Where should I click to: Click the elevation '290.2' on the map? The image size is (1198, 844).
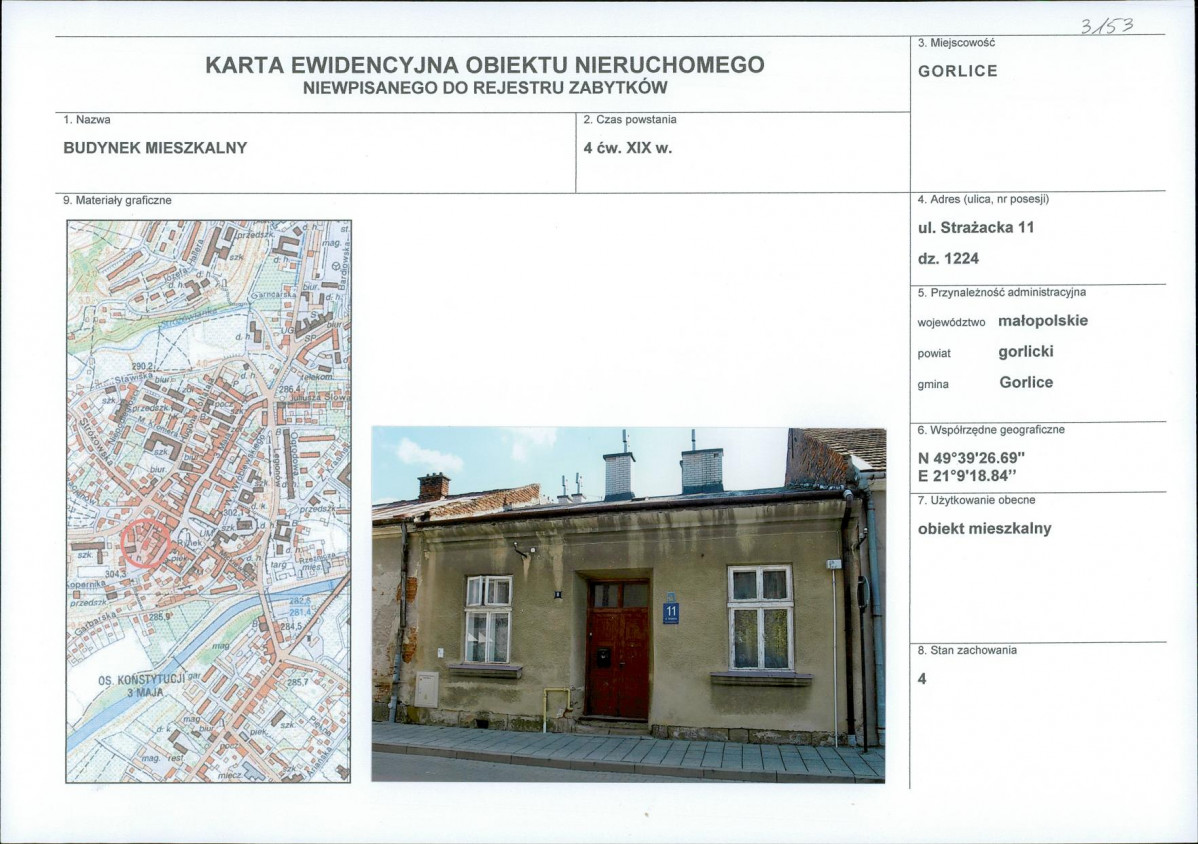141,367
